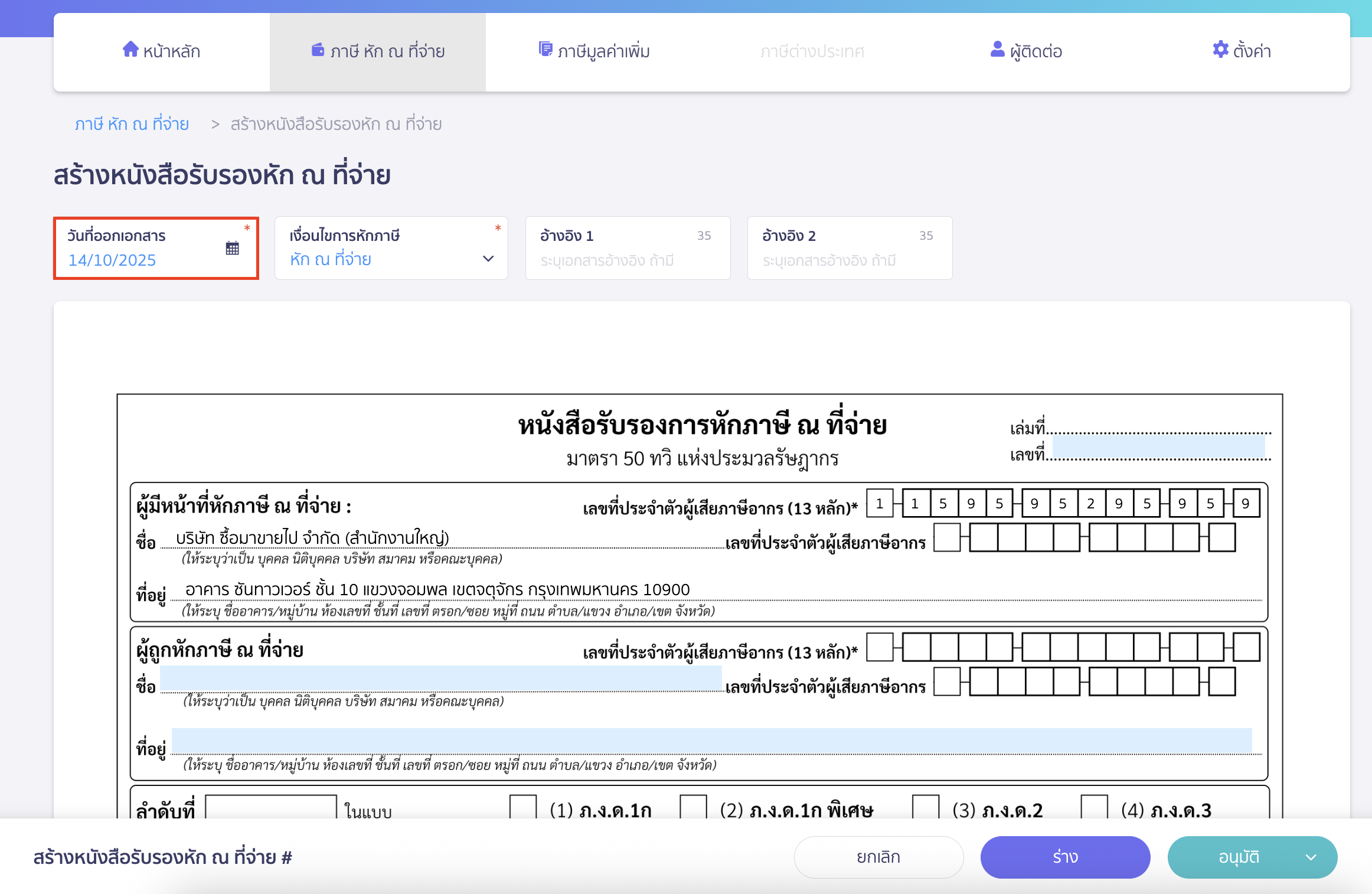Viewport: 1372px width, 894px height.
Task: Approve the document with อนุมัติ button
Action: tap(1239, 857)
